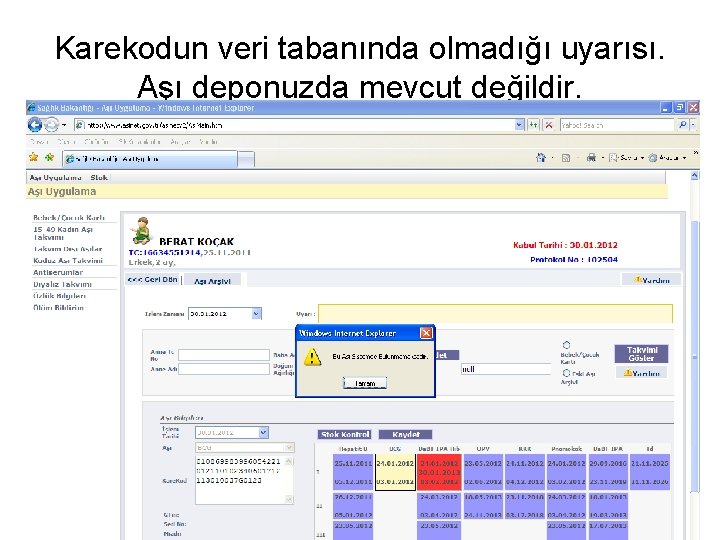The width and height of the screenshot is (720, 540).
Task: Switch to the Aşı Arşivi tab
Action: pos(212,281)
